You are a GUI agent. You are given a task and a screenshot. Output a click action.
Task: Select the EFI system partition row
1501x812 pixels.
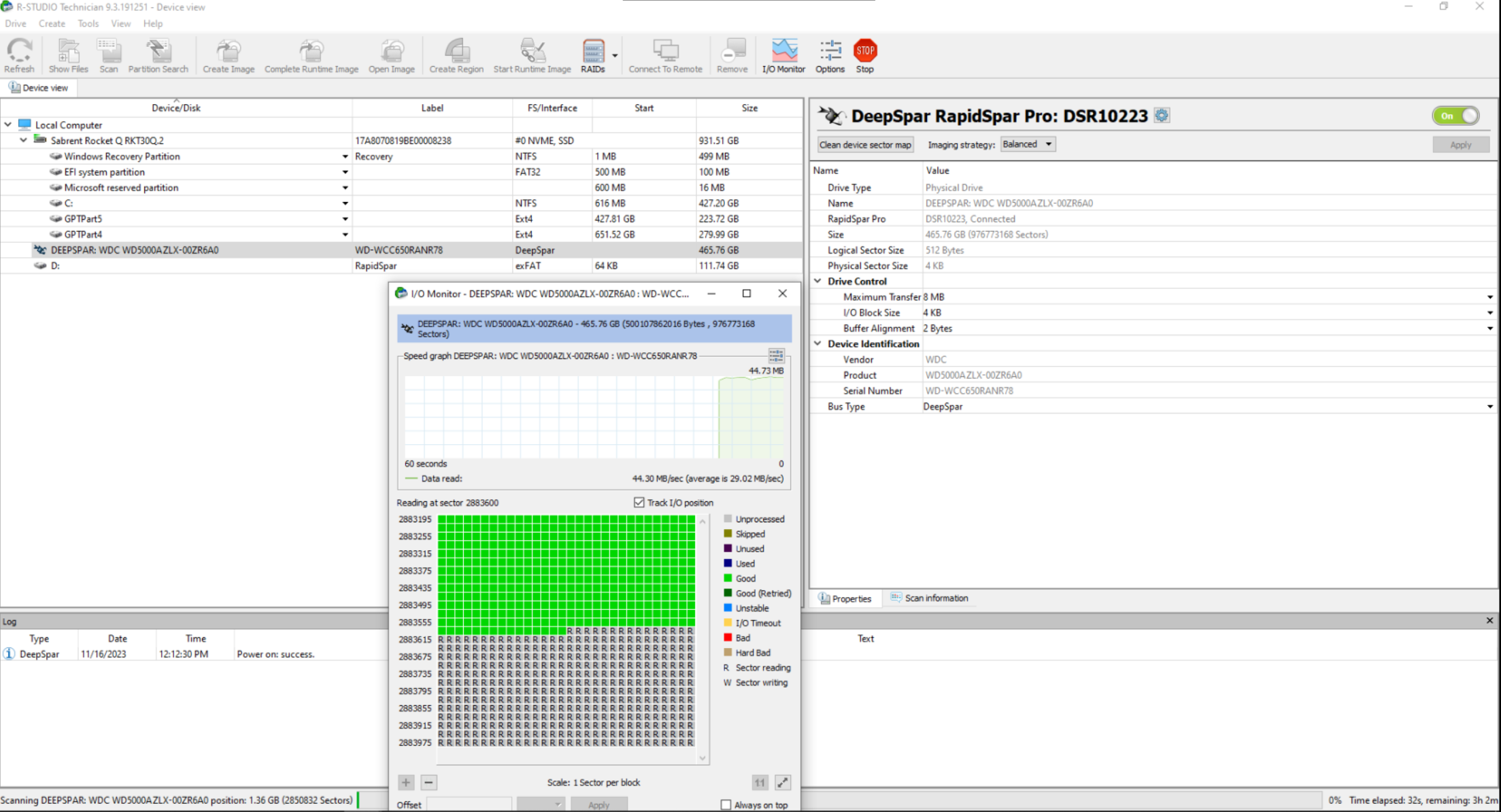point(401,172)
